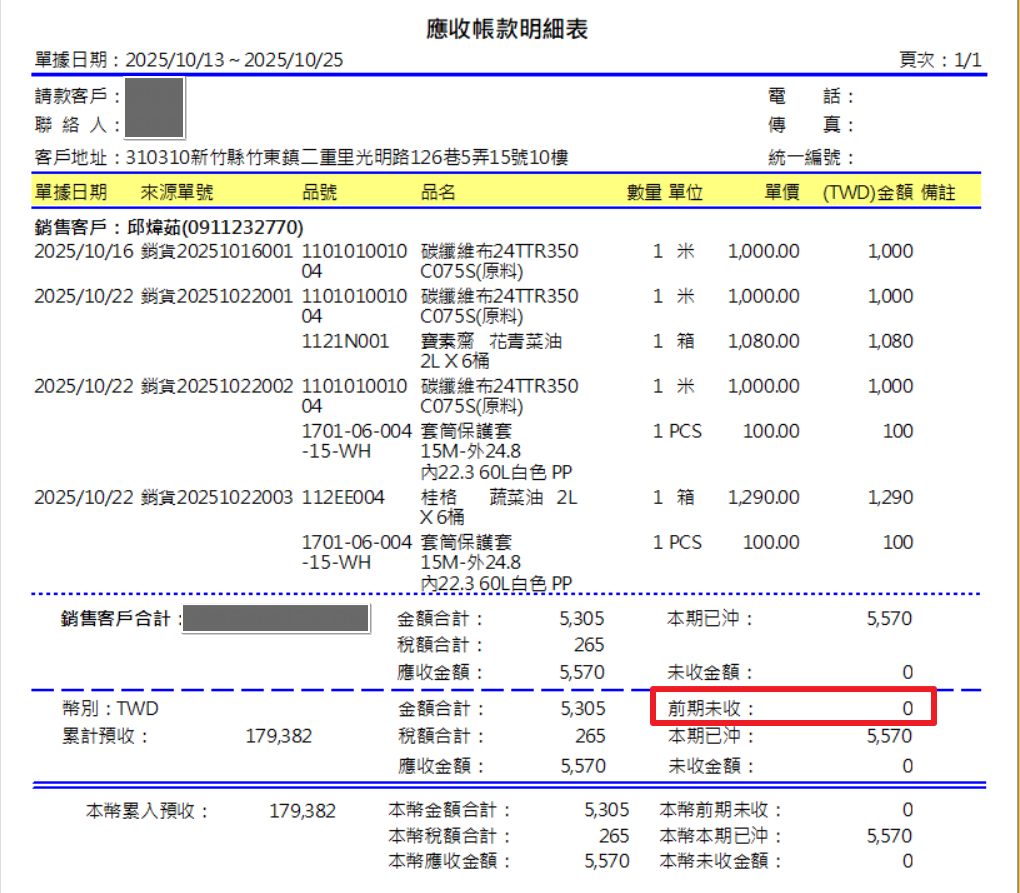Click the 來源單號 column header
This screenshot has width=1020, height=893.
(x=177, y=193)
